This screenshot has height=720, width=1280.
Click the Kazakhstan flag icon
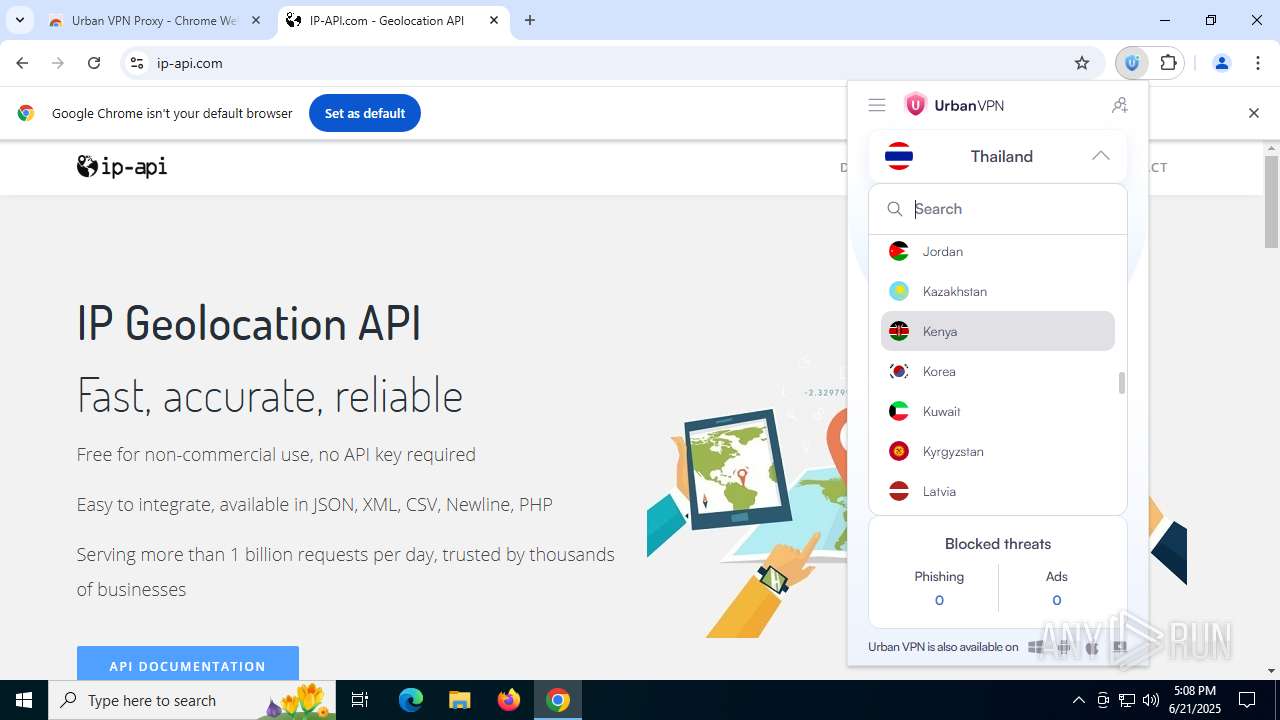click(x=899, y=291)
